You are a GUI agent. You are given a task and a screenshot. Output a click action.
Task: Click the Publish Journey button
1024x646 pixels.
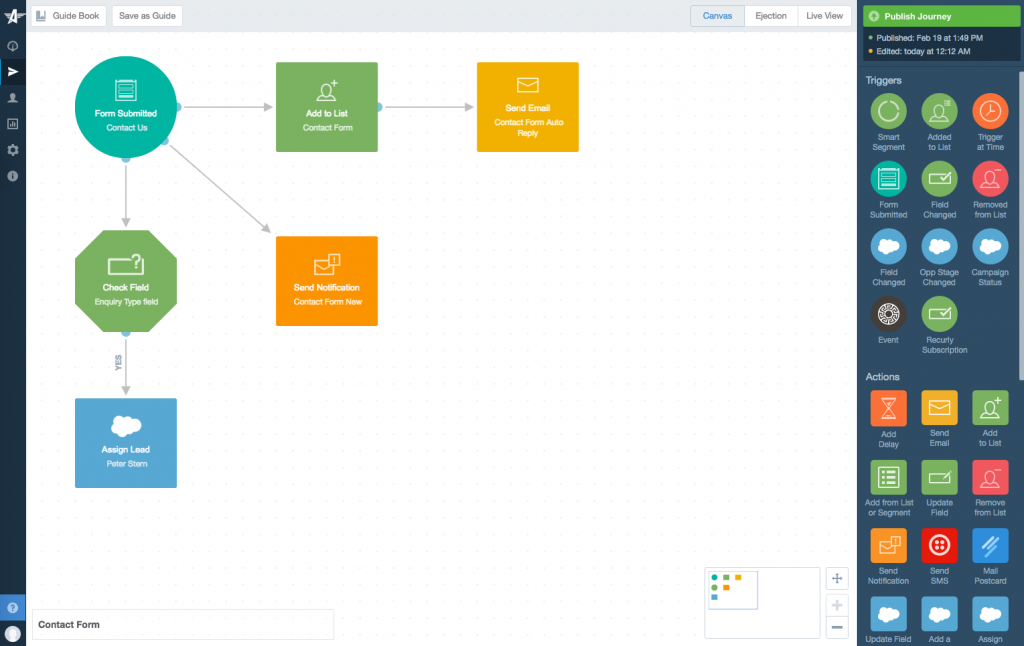click(x=940, y=16)
